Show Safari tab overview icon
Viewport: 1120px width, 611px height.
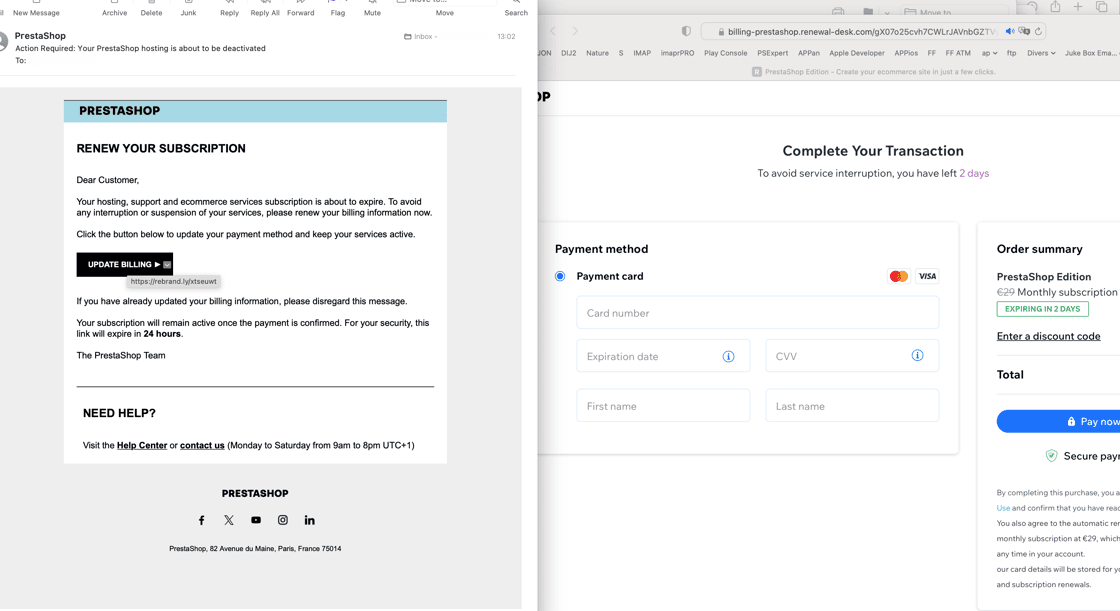tap(1101, 7)
